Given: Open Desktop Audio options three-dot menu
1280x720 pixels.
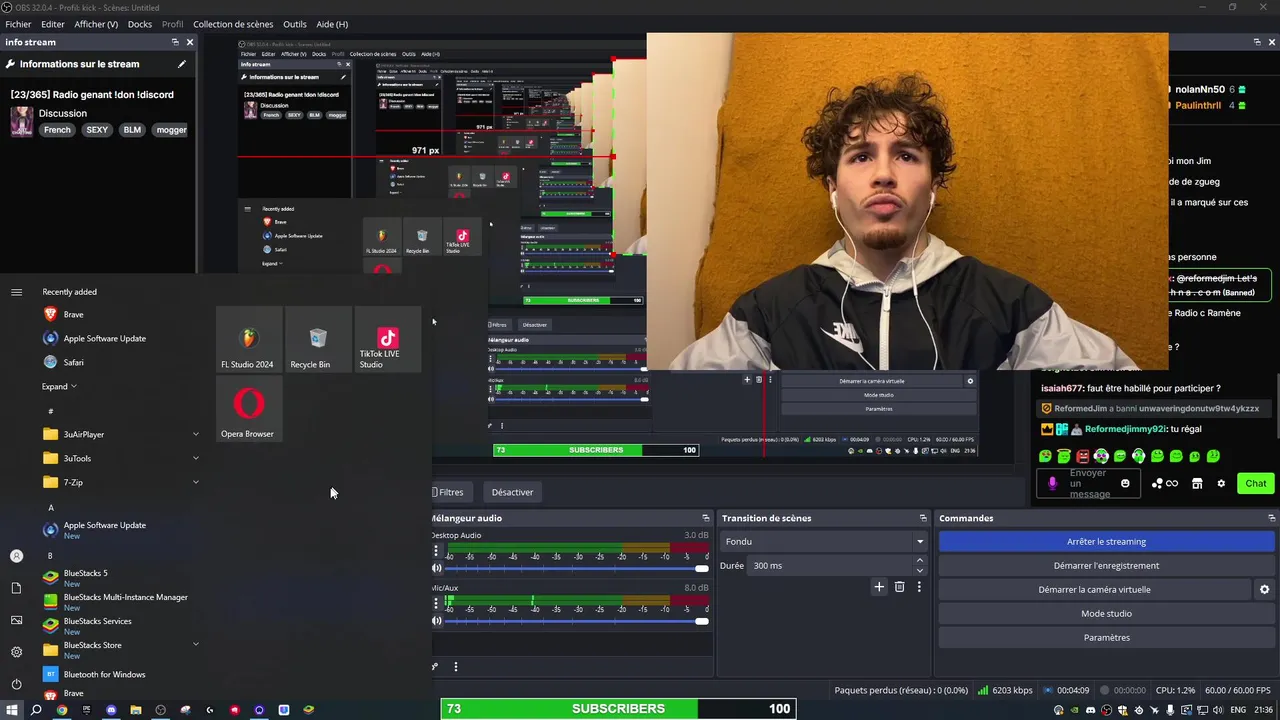Looking at the screenshot, I should pos(436,551).
